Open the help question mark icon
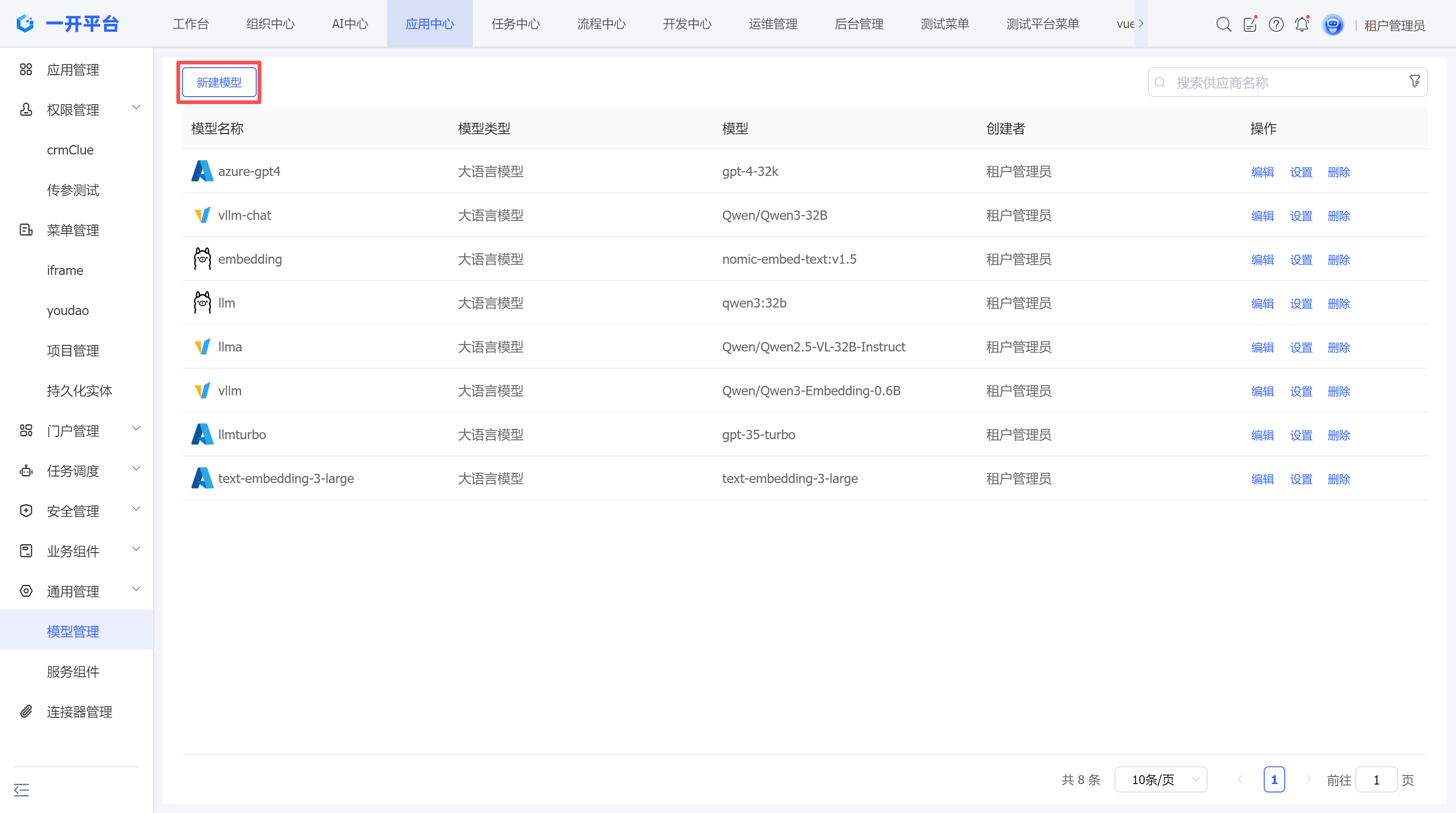The height and width of the screenshot is (813, 1456). pos(1276,24)
